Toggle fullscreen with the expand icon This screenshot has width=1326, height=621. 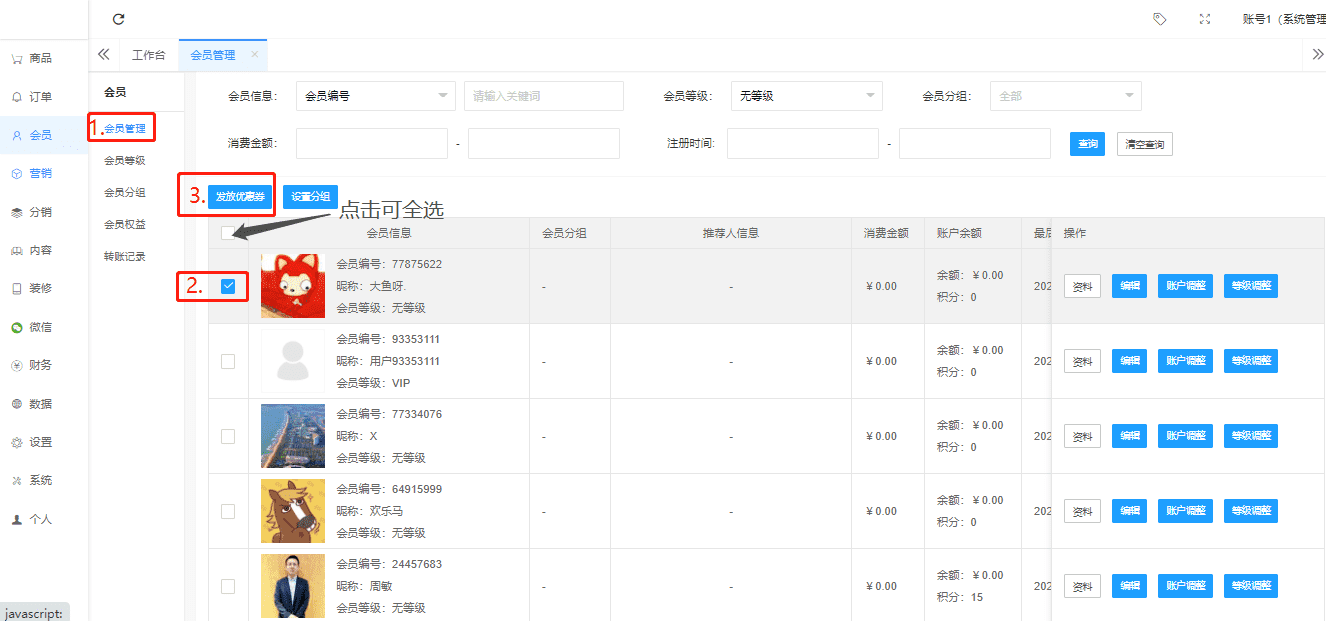pos(1205,19)
